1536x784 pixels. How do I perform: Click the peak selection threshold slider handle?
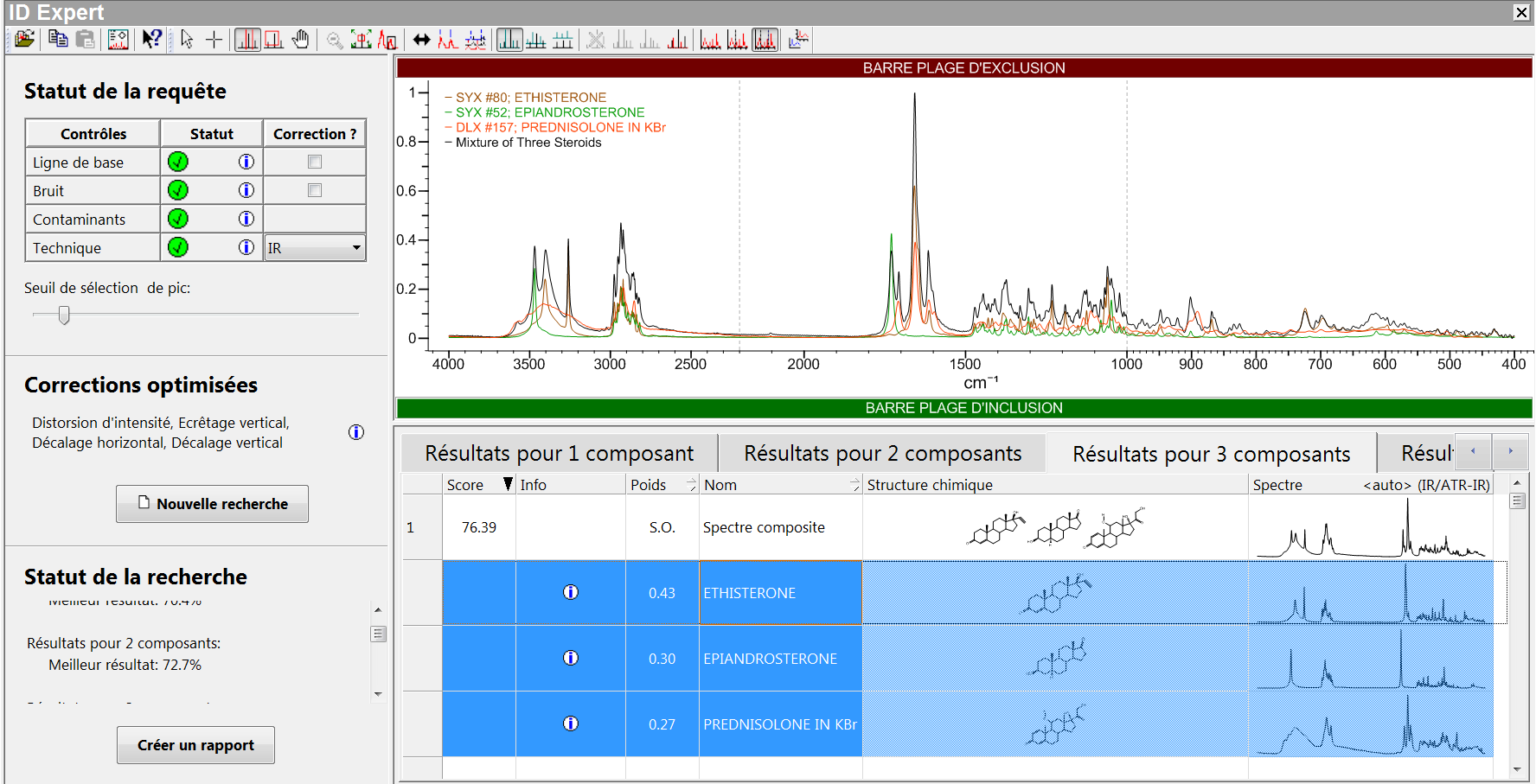[64, 316]
